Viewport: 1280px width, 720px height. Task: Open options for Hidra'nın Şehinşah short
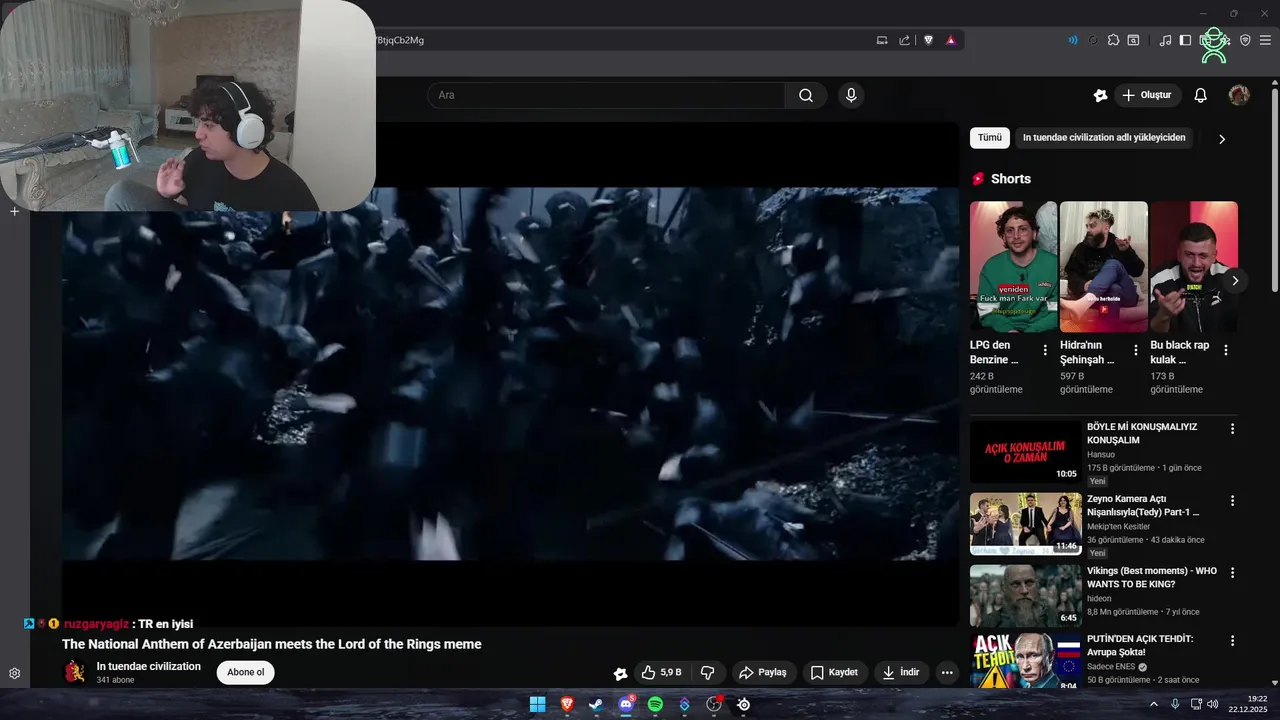[x=1135, y=350]
